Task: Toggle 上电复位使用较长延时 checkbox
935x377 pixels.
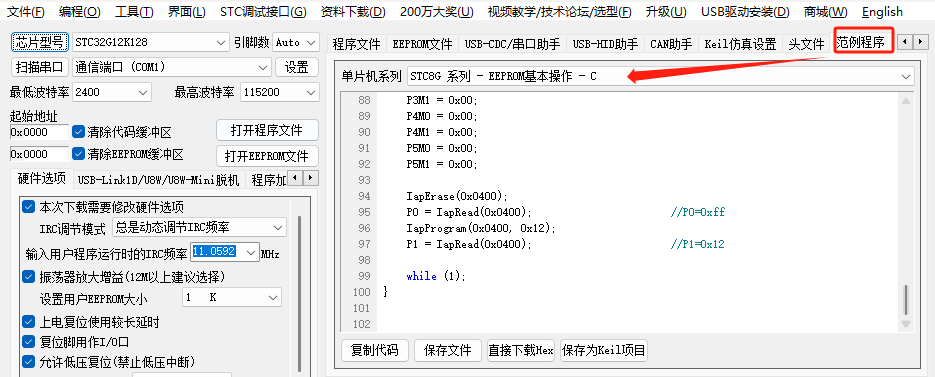Action: pyautogui.click(x=28, y=322)
